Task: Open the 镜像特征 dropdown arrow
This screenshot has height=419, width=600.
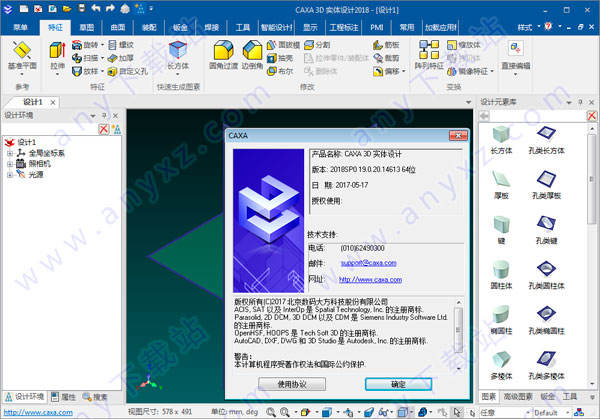Action: pos(492,71)
